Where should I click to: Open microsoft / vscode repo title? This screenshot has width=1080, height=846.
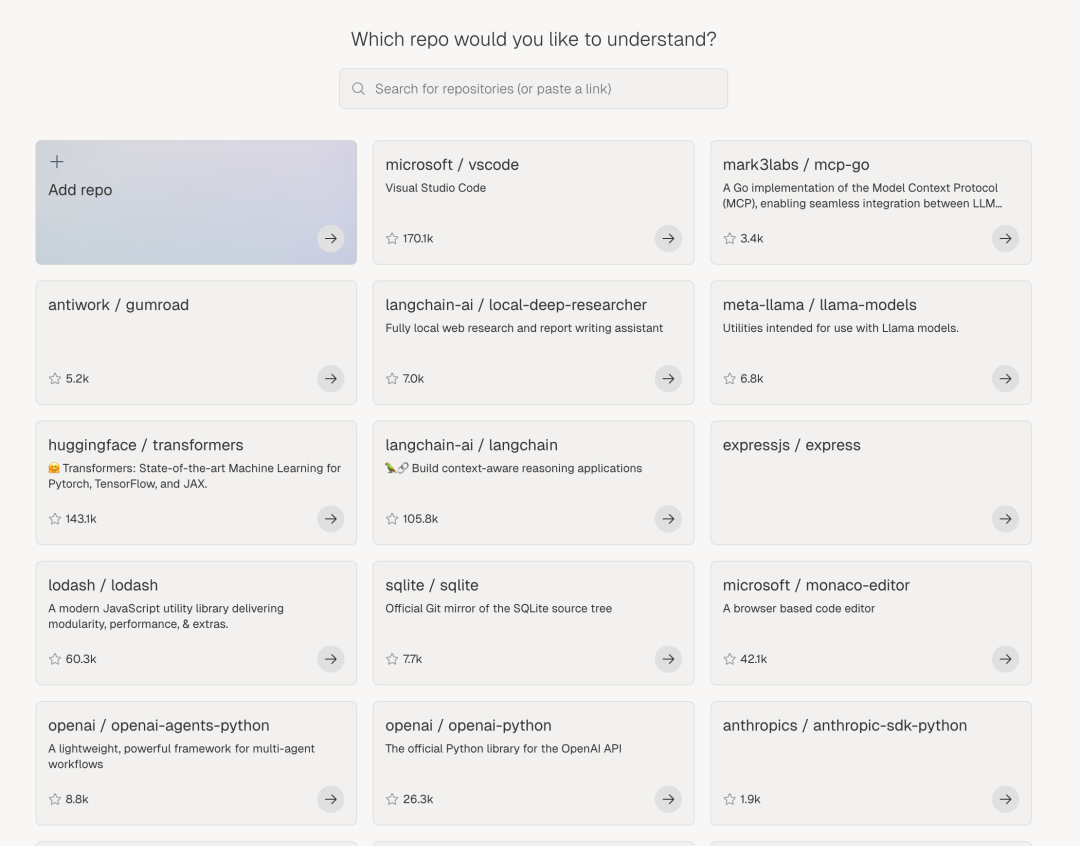[452, 165]
